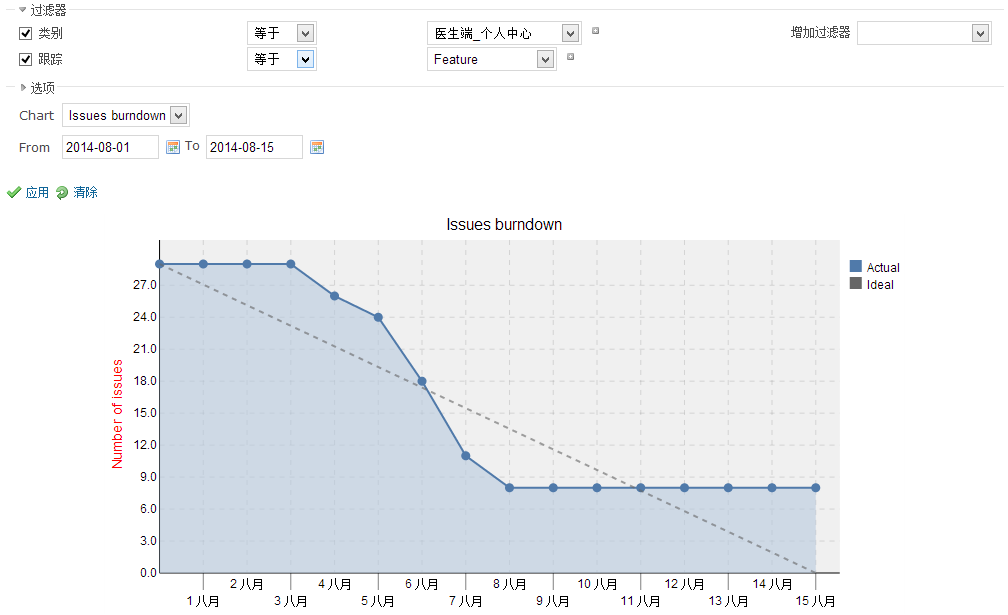Viewport: 1008px width, 615px height.
Task: Click the Ideal legend label
Action: [x=880, y=285]
